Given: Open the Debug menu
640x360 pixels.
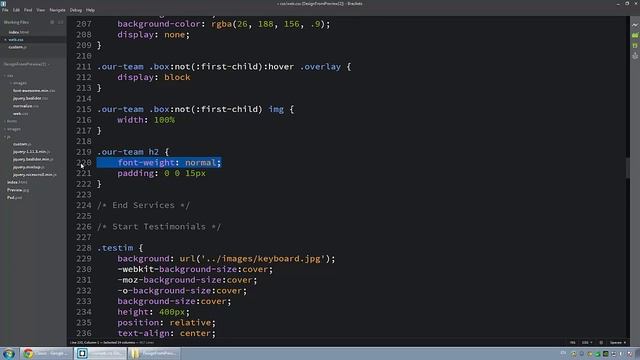Looking at the screenshot, I should click(x=76, y=10).
